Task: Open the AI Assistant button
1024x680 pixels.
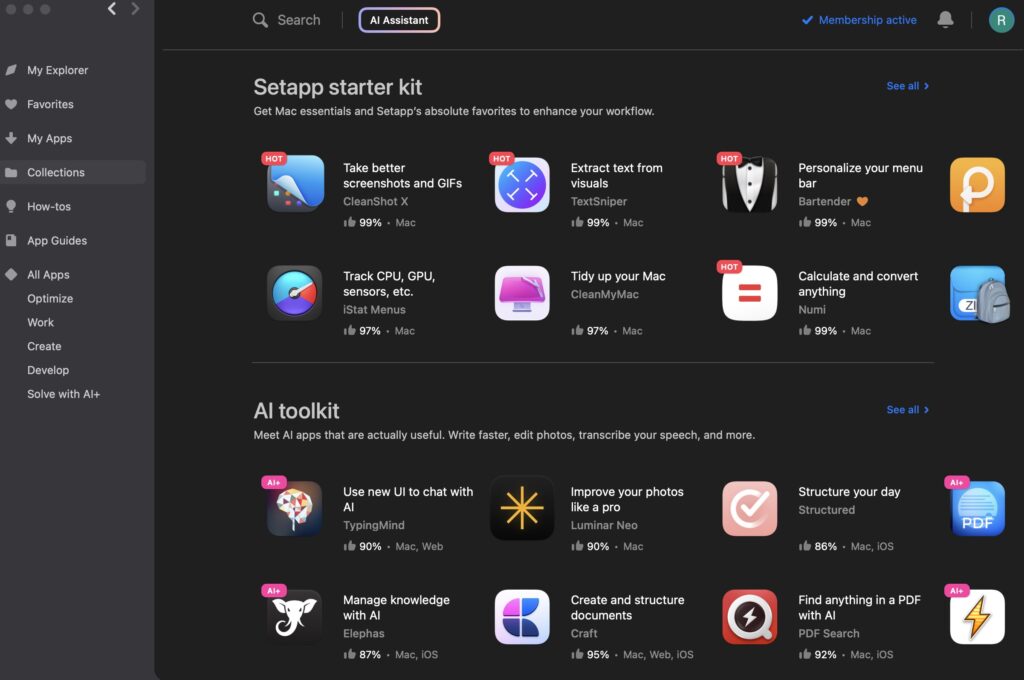Action: click(x=399, y=20)
